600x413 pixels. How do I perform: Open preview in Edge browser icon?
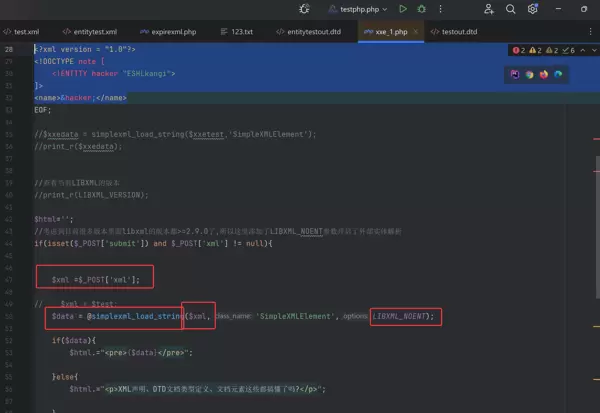558,74
